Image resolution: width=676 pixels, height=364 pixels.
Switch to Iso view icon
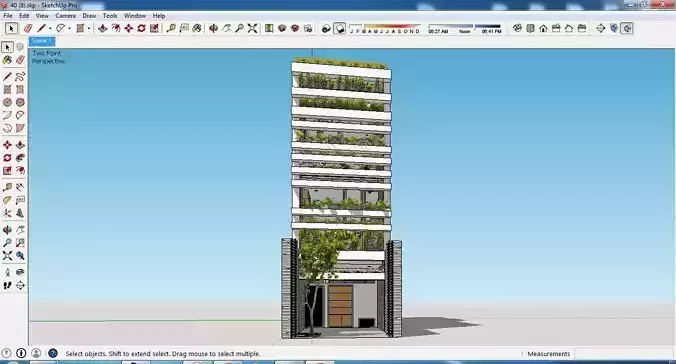[x=517, y=28]
